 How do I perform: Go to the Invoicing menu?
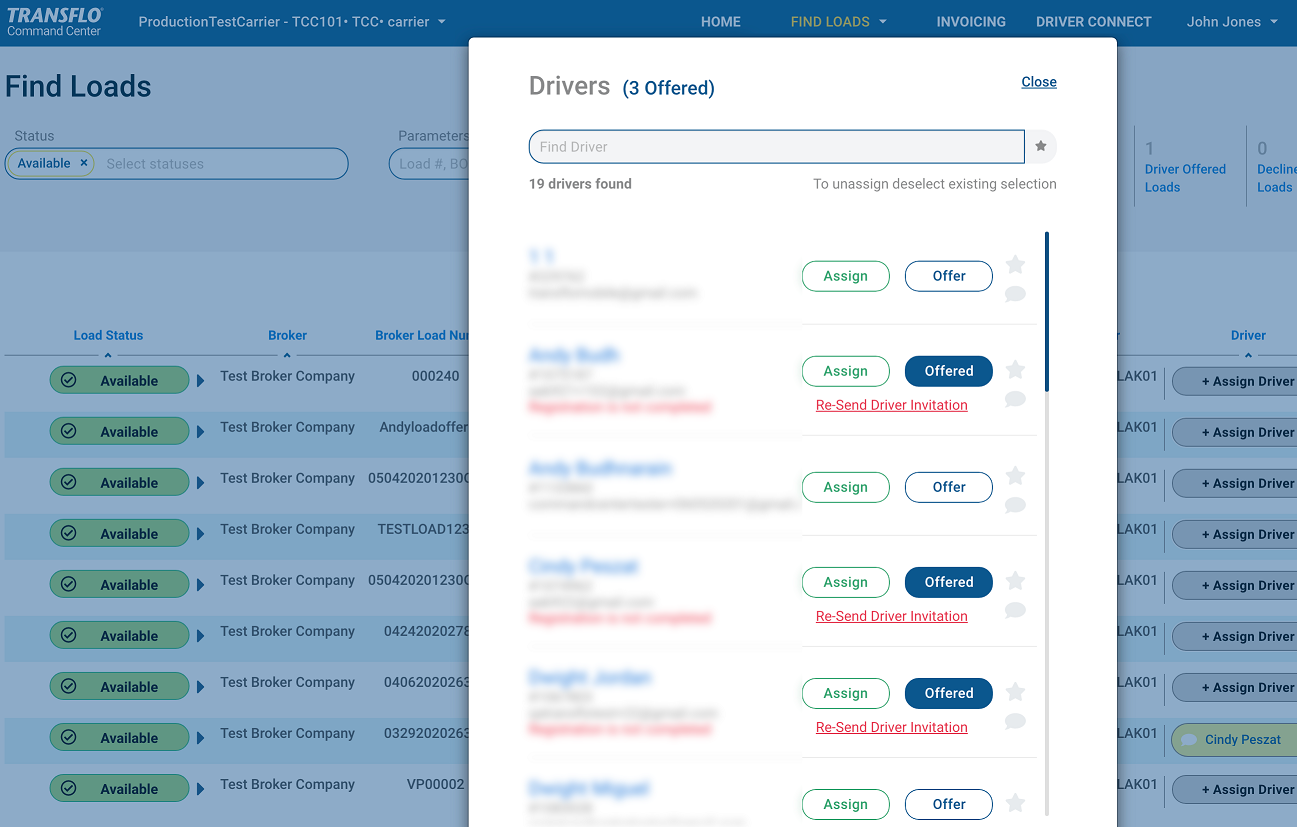coord(970,22)
